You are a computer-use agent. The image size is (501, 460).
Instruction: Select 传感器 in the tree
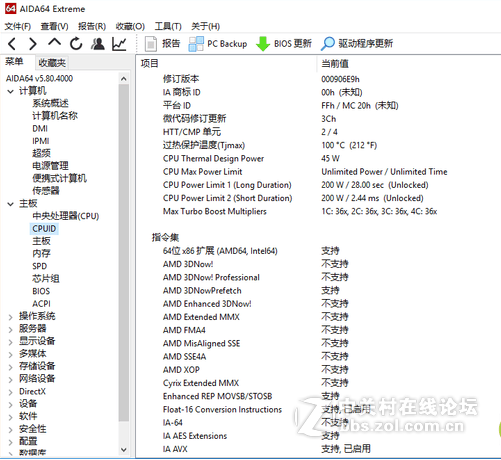click(x=46, y=191)
